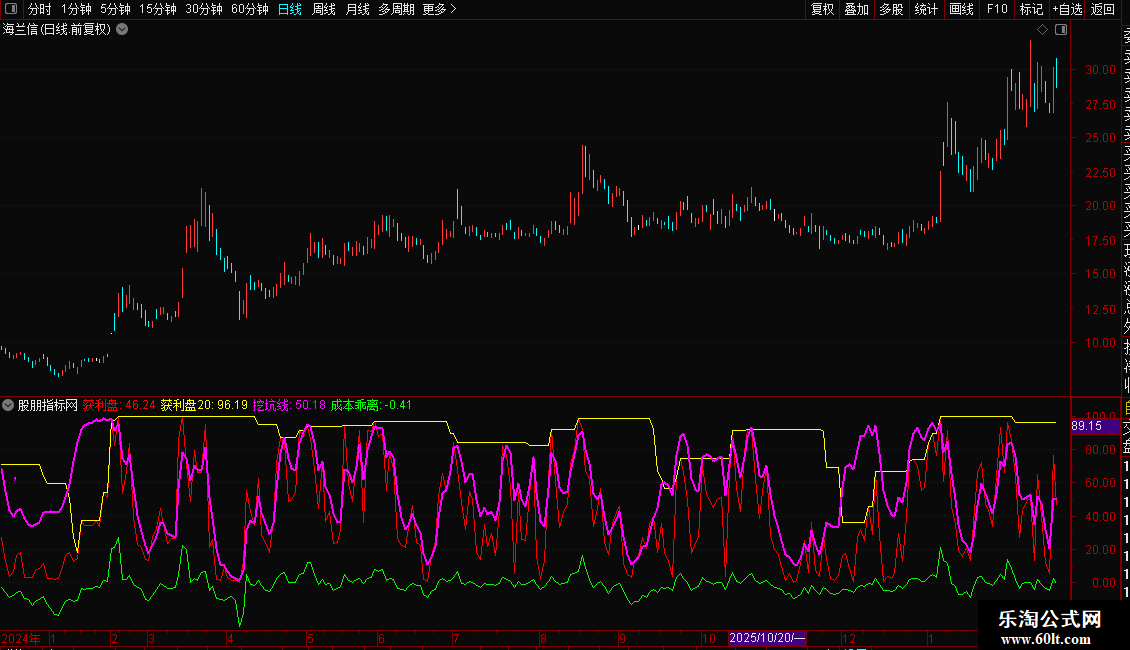1130x650 pixels.
Task: Open the 多周期 multi-period view
Action: click(x=396, y=9)
